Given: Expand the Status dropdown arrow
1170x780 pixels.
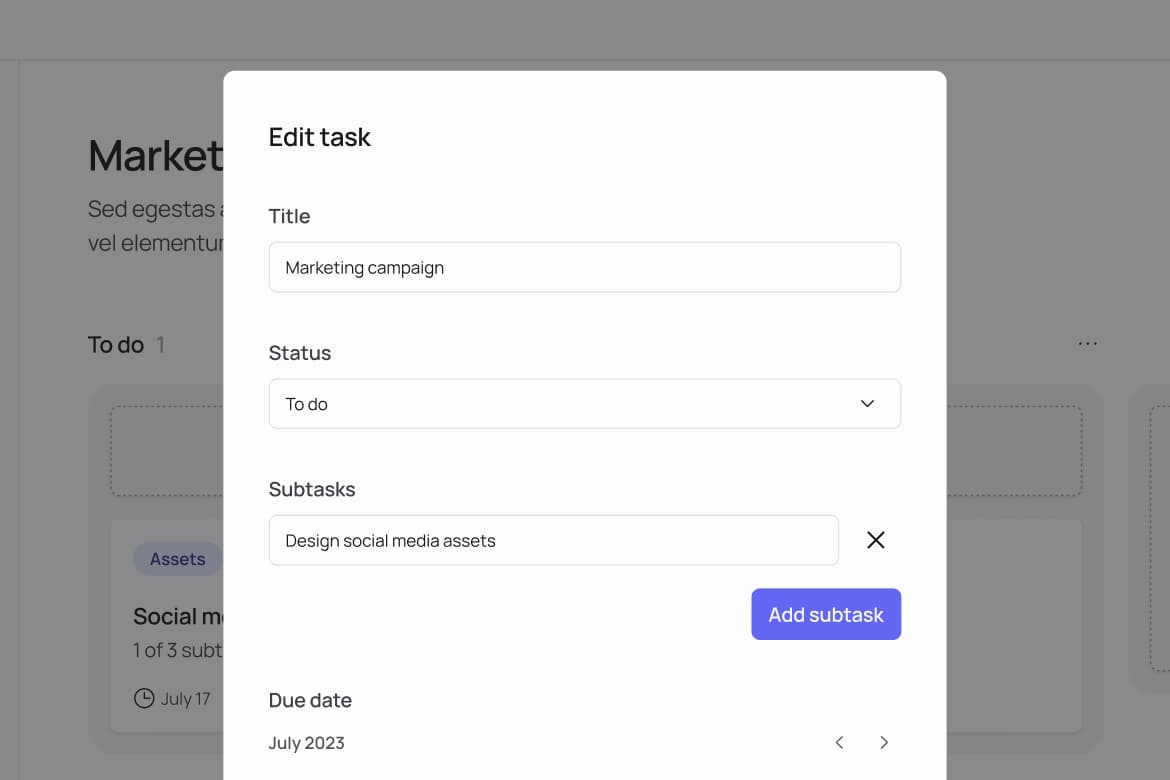Looking at the screenshot, I should 867,404.
